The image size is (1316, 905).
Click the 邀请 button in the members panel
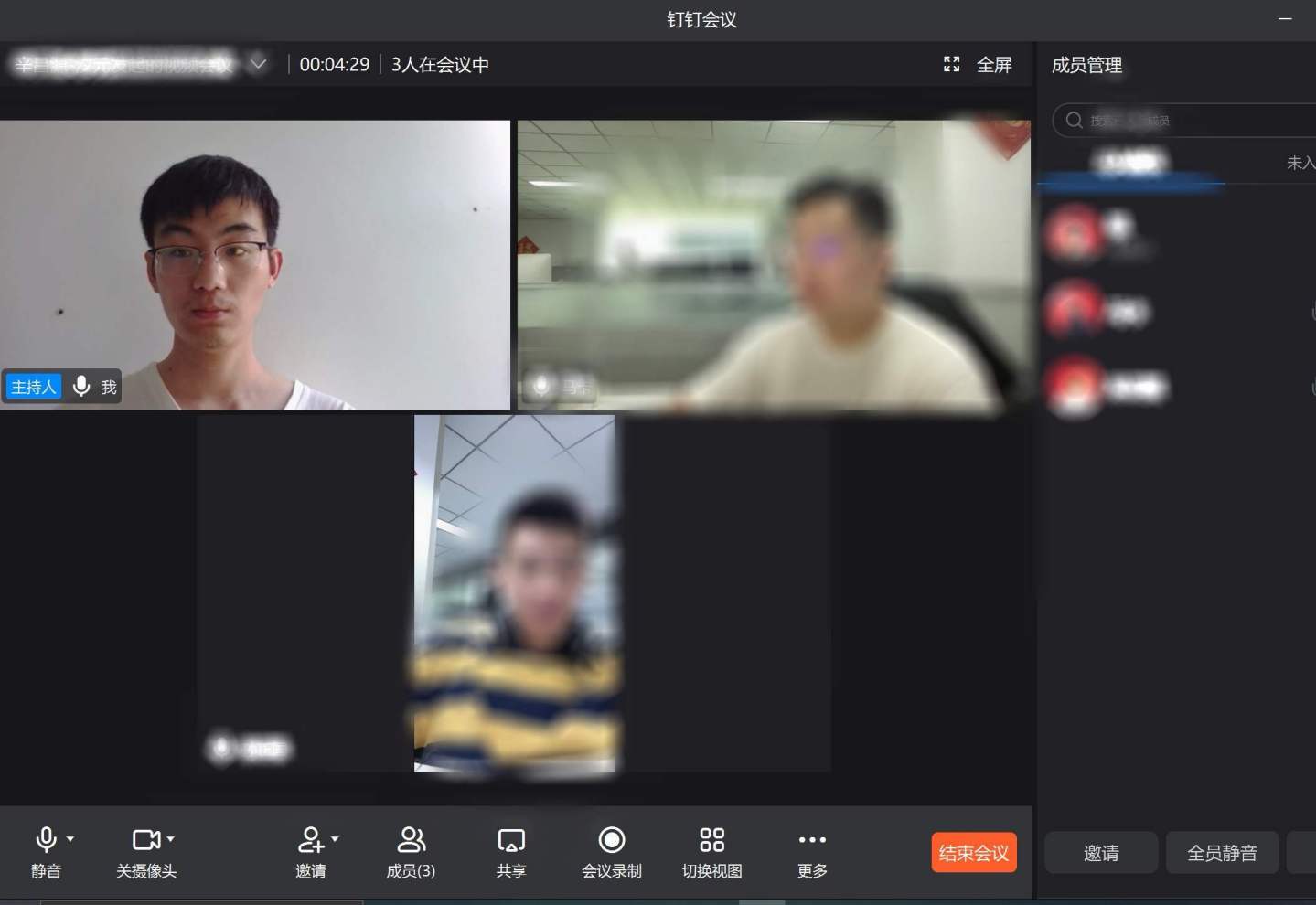click(1100, 853)
